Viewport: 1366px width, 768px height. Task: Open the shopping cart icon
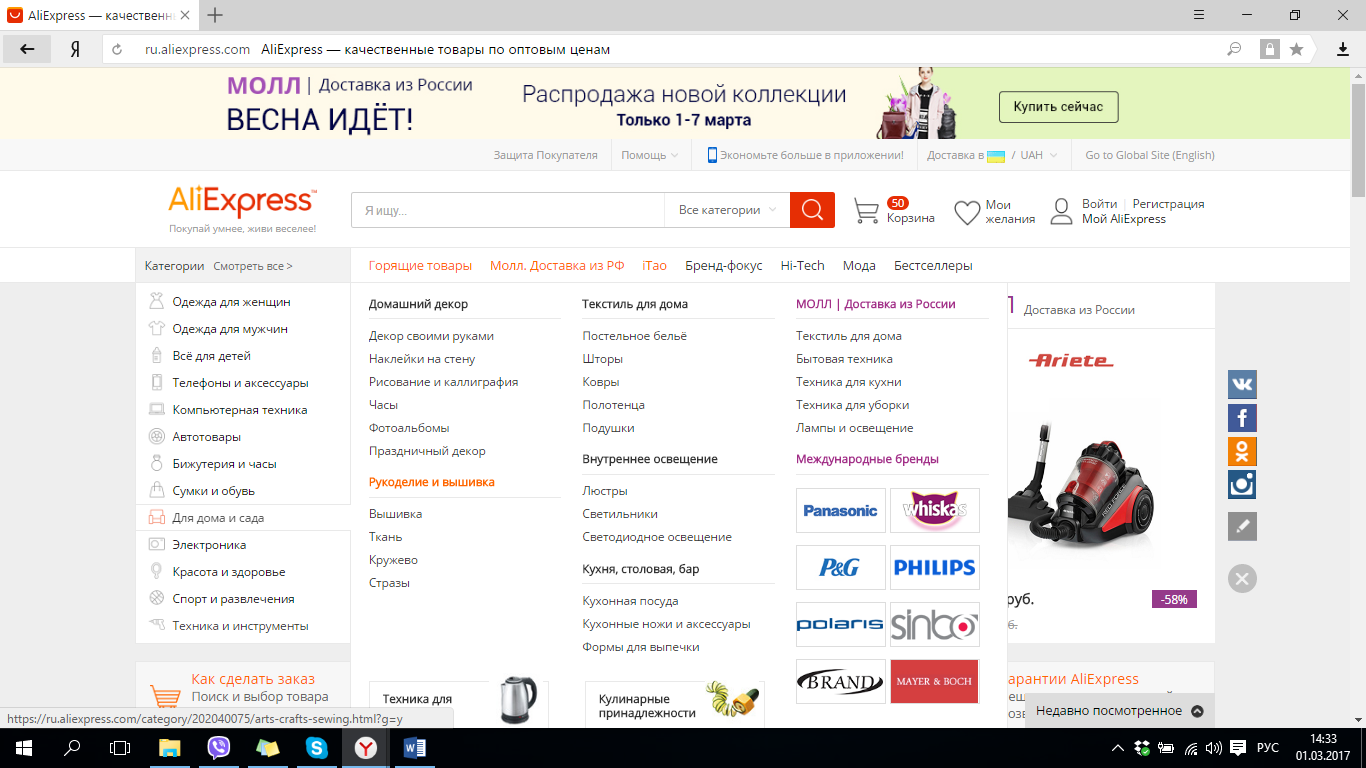click(x=866, y=211)
